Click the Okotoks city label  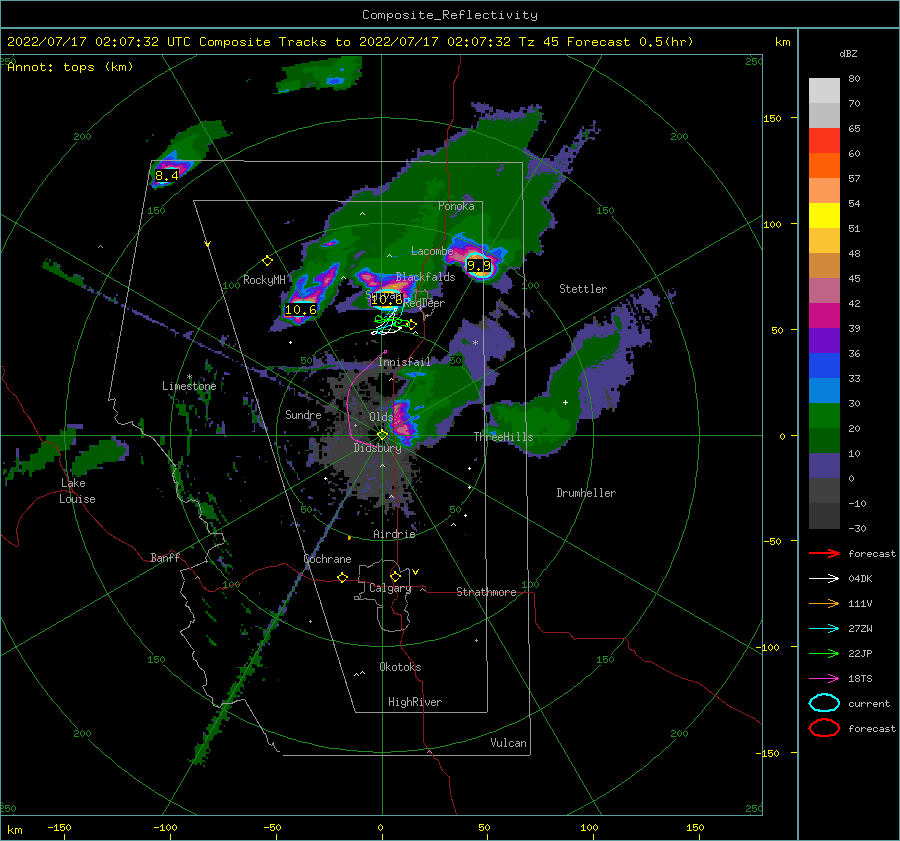pos(400,667)
